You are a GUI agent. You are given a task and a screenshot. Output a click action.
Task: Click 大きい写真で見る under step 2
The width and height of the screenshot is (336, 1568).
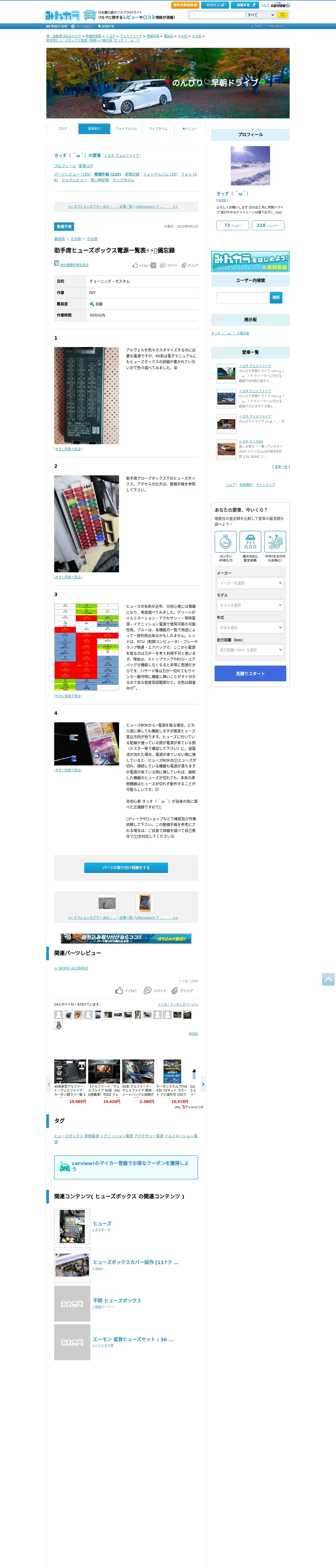tap(68, 577)
